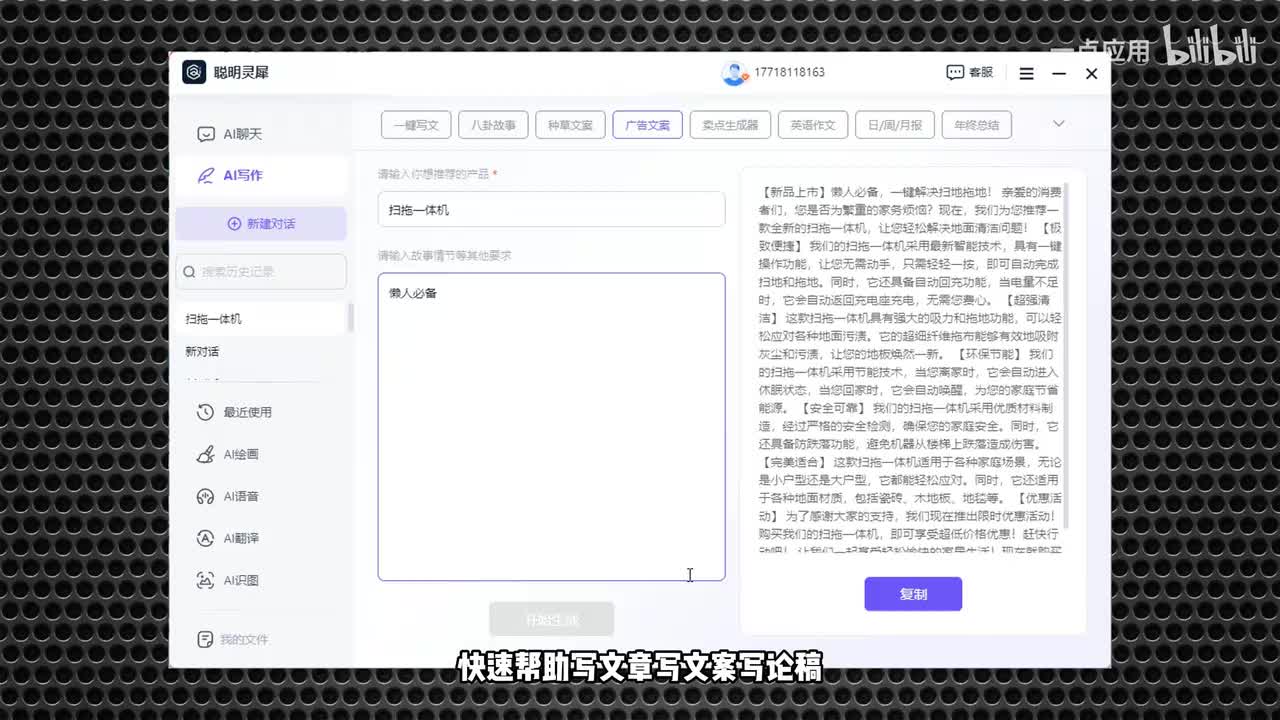
Task: Open the 客服 customer service chat
Action: [970, 73]
